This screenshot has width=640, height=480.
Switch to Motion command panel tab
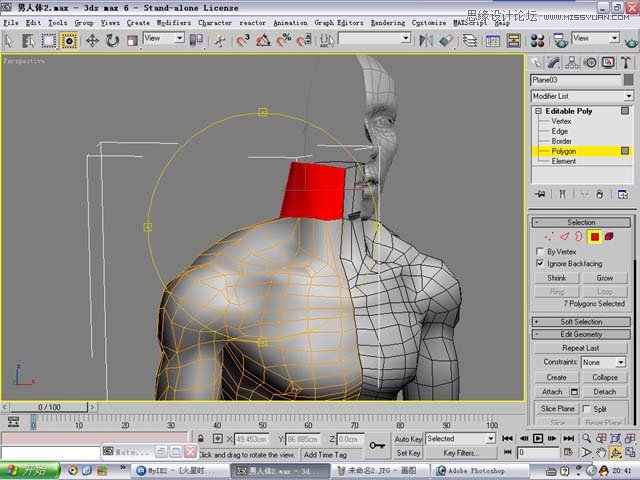(590, 62)
